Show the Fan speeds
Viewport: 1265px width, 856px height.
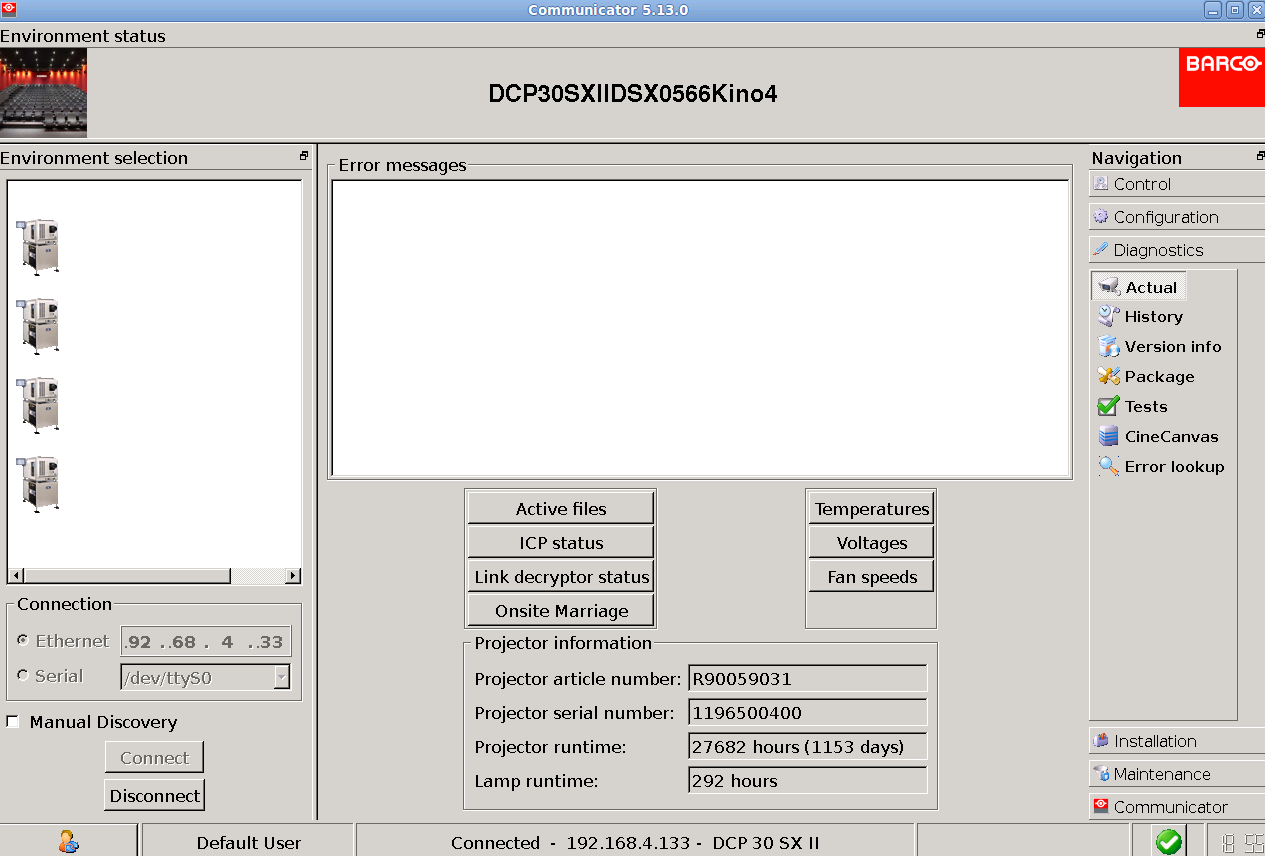[871, 577]
